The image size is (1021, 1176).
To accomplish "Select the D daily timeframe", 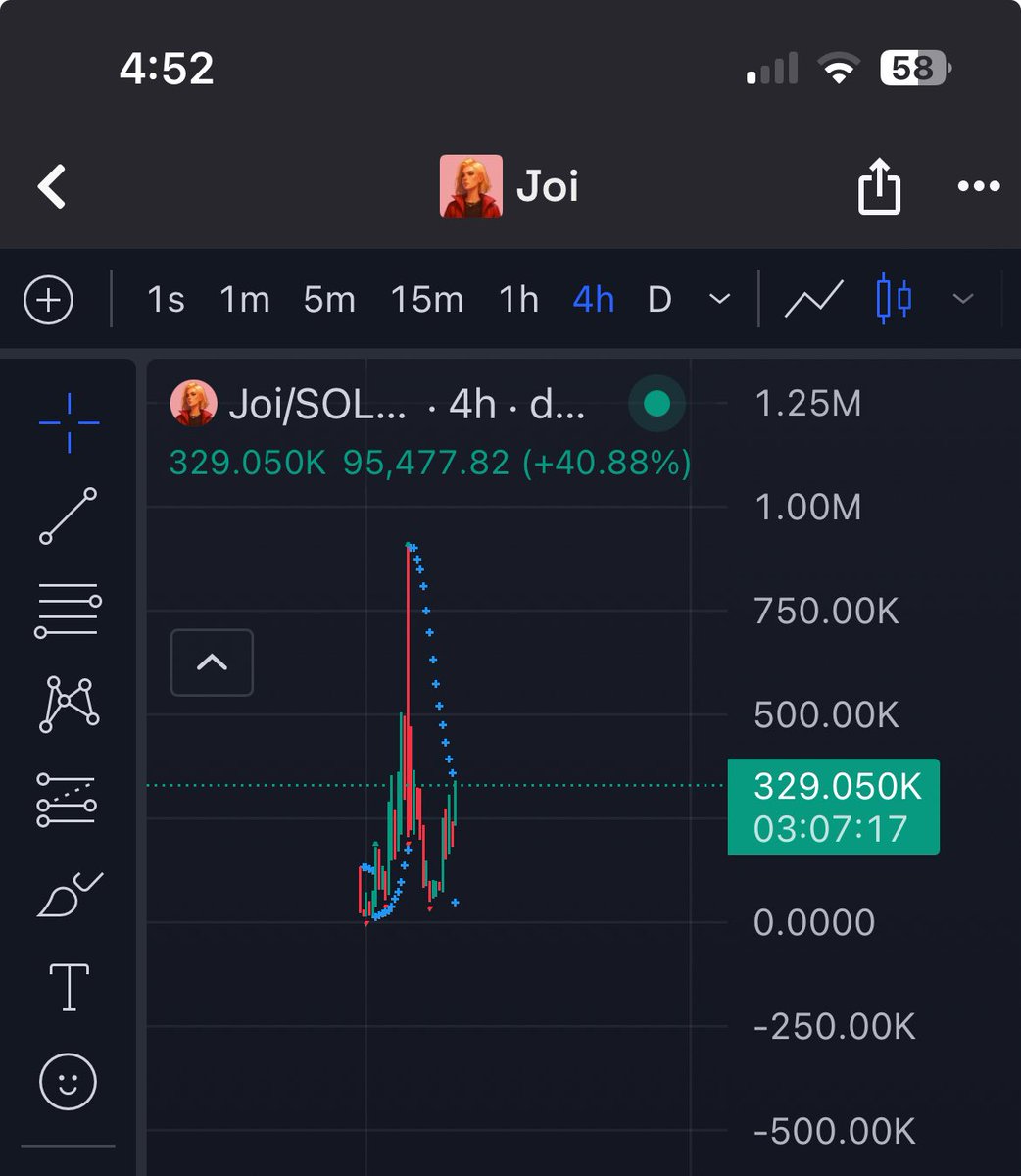I will coord(660,299).
